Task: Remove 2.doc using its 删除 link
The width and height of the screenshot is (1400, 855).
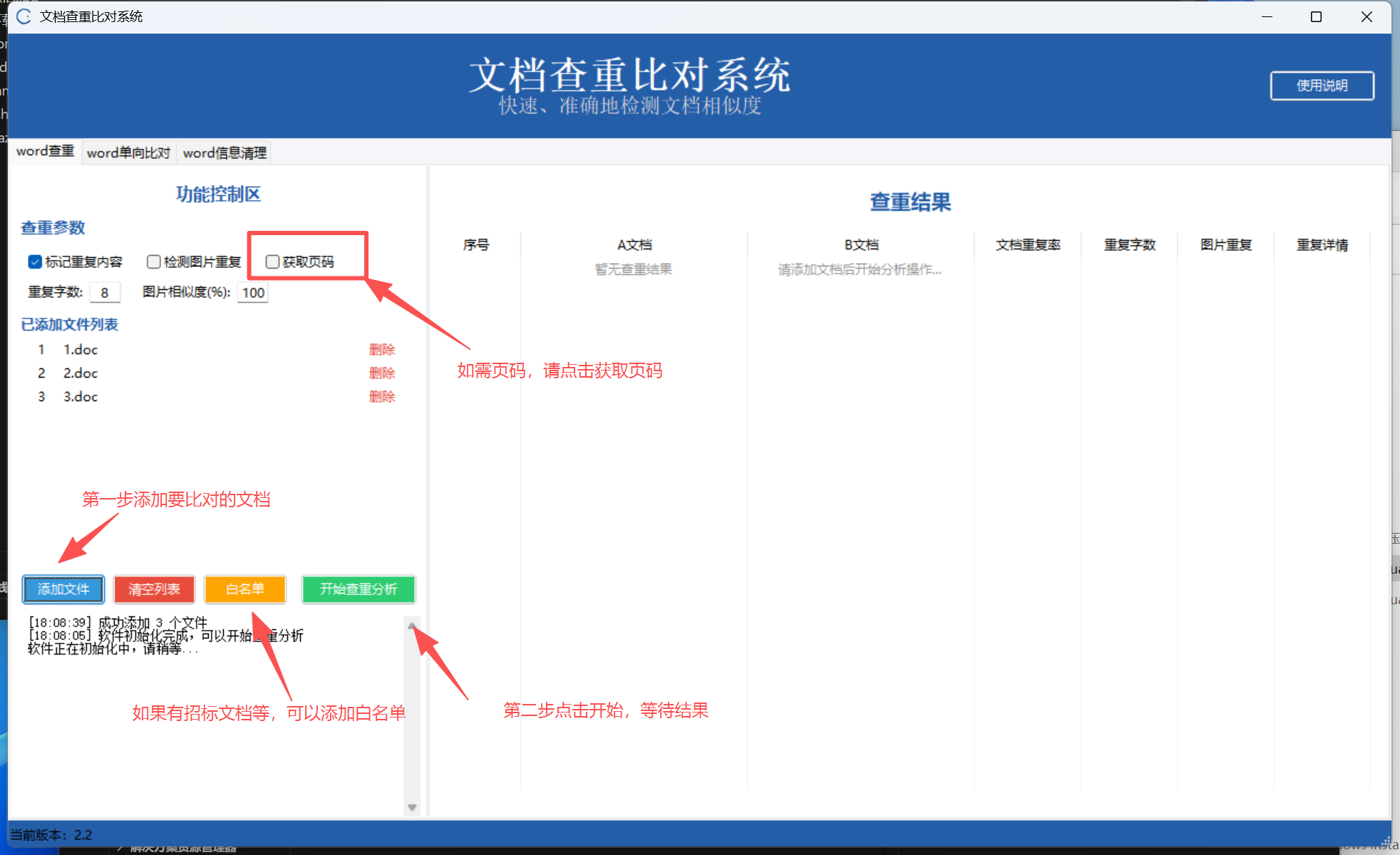Action: (381, 373)
